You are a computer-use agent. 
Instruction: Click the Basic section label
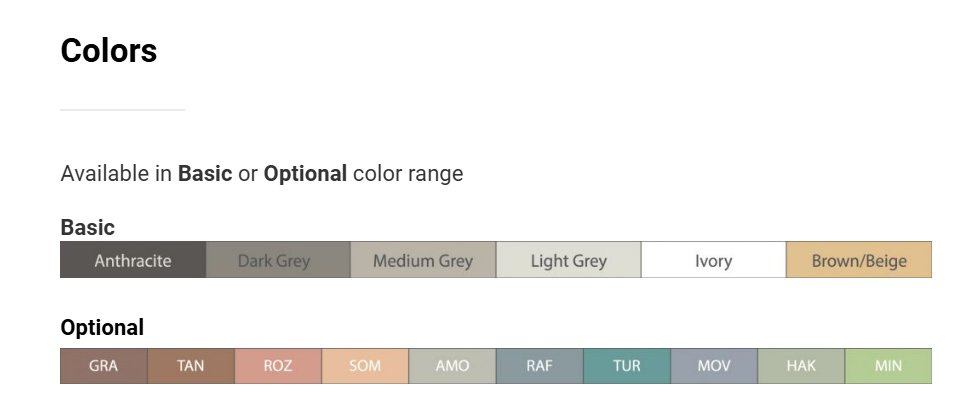88,227
